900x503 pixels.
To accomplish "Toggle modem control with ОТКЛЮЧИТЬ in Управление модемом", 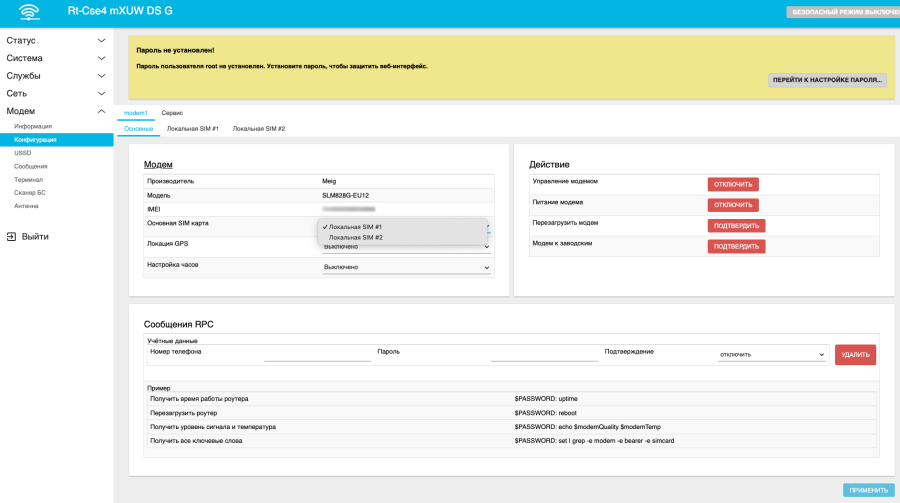I will pyautogui.click(x=732, y=184).
